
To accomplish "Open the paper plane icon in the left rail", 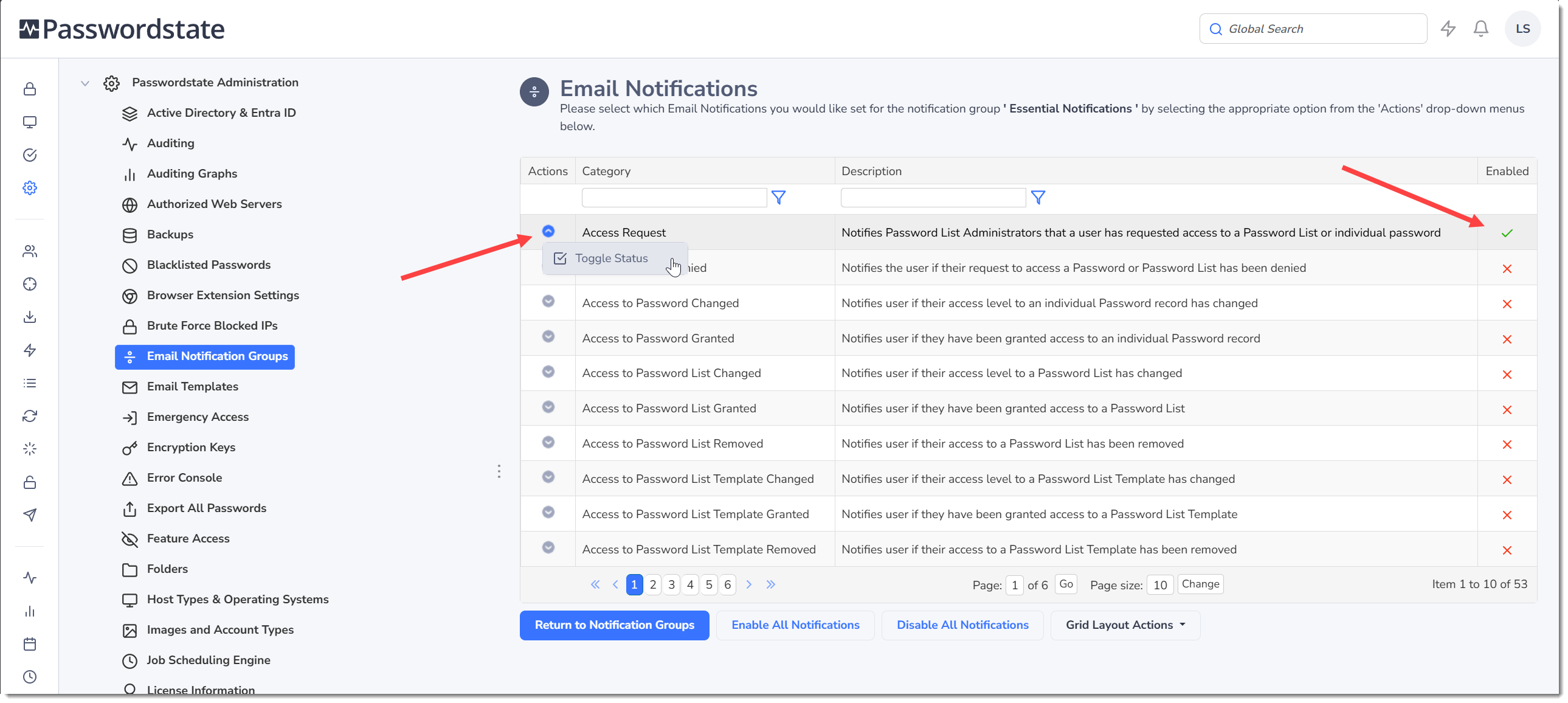I will pos(29,515).
